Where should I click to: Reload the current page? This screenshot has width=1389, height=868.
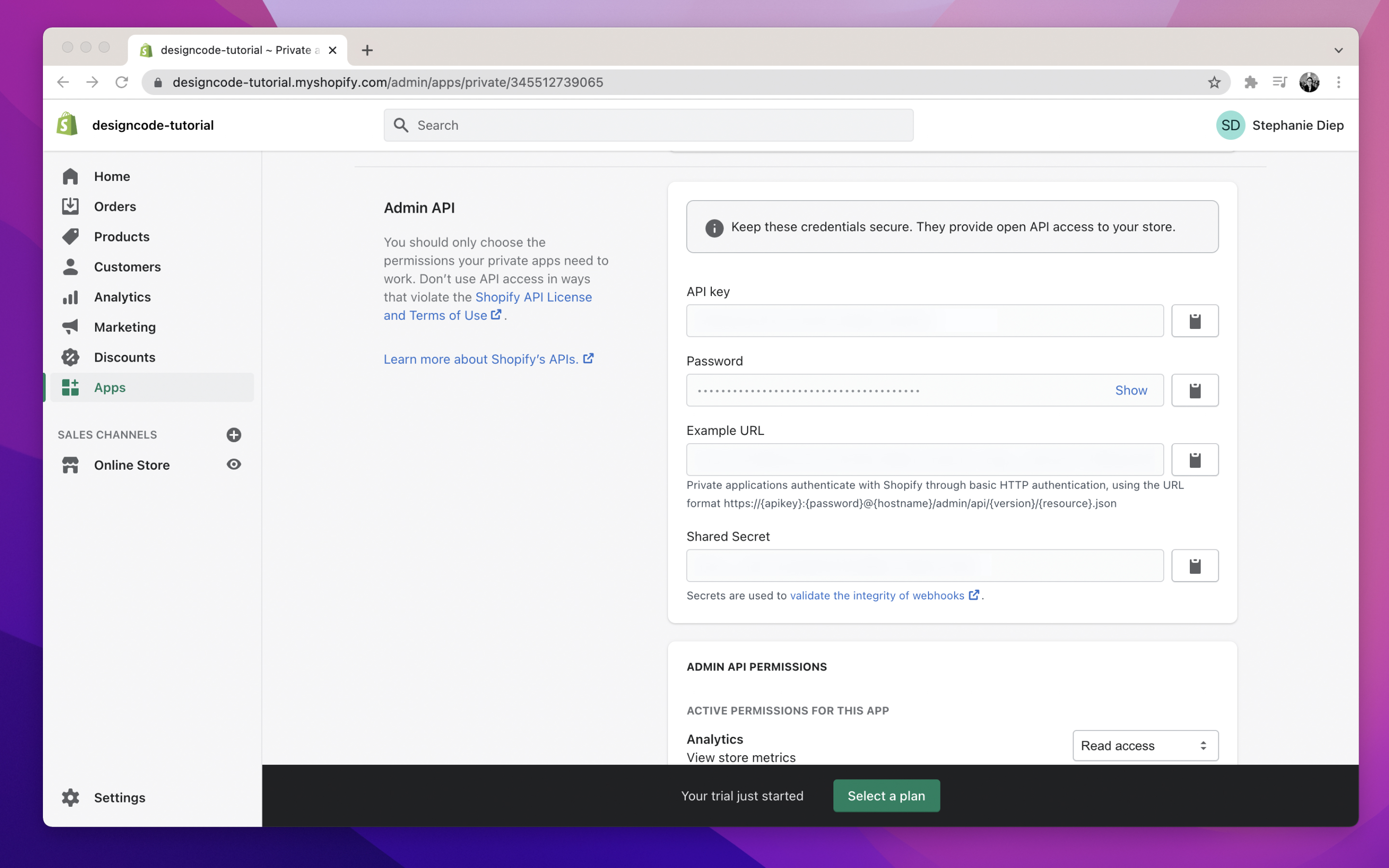click(122, 82)
